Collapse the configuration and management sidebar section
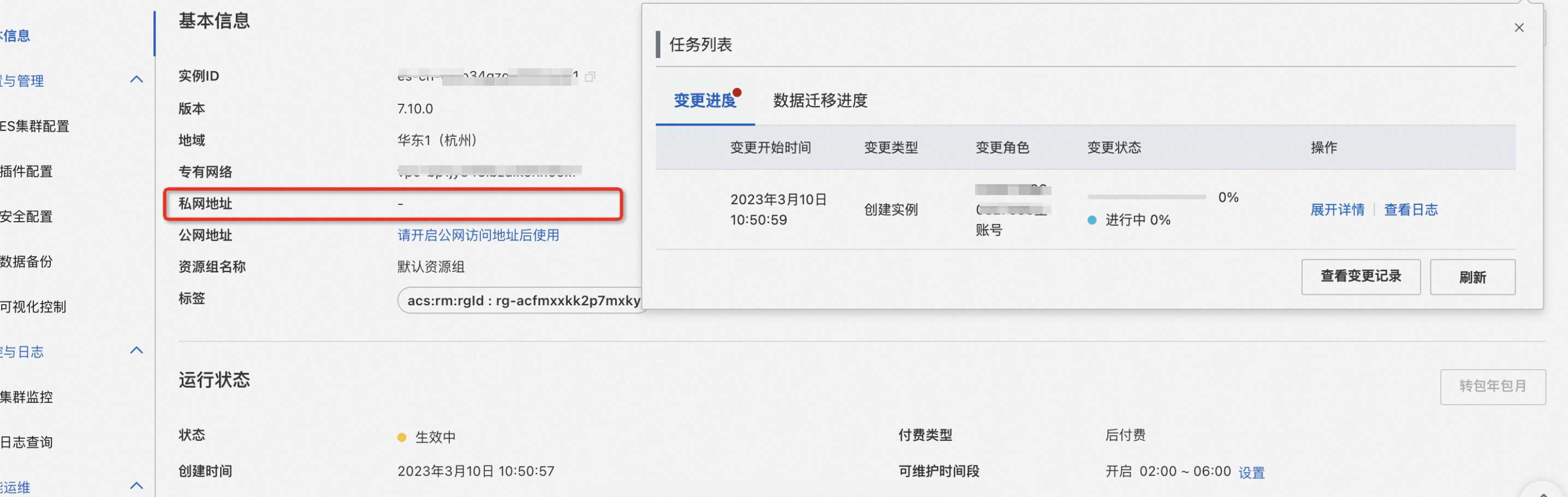The image size is (1568, 497). [136, 79]
